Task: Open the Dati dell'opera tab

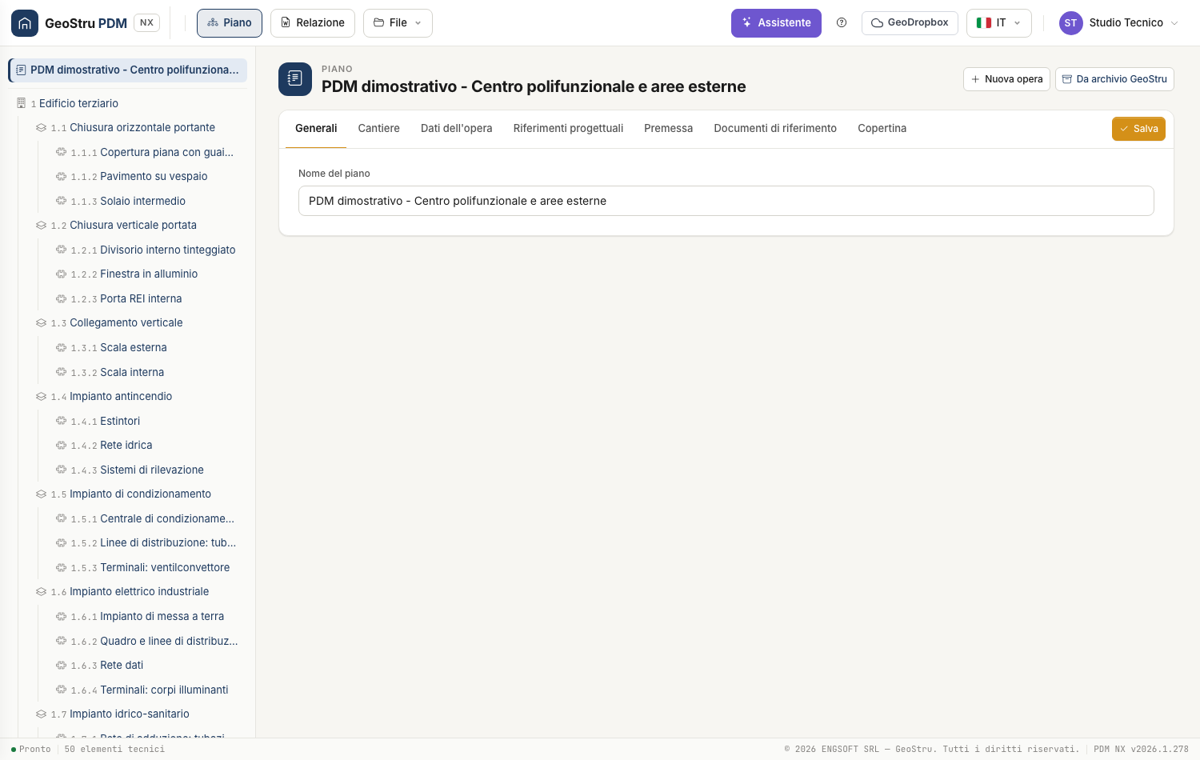Action: click(x=456, y=128)
